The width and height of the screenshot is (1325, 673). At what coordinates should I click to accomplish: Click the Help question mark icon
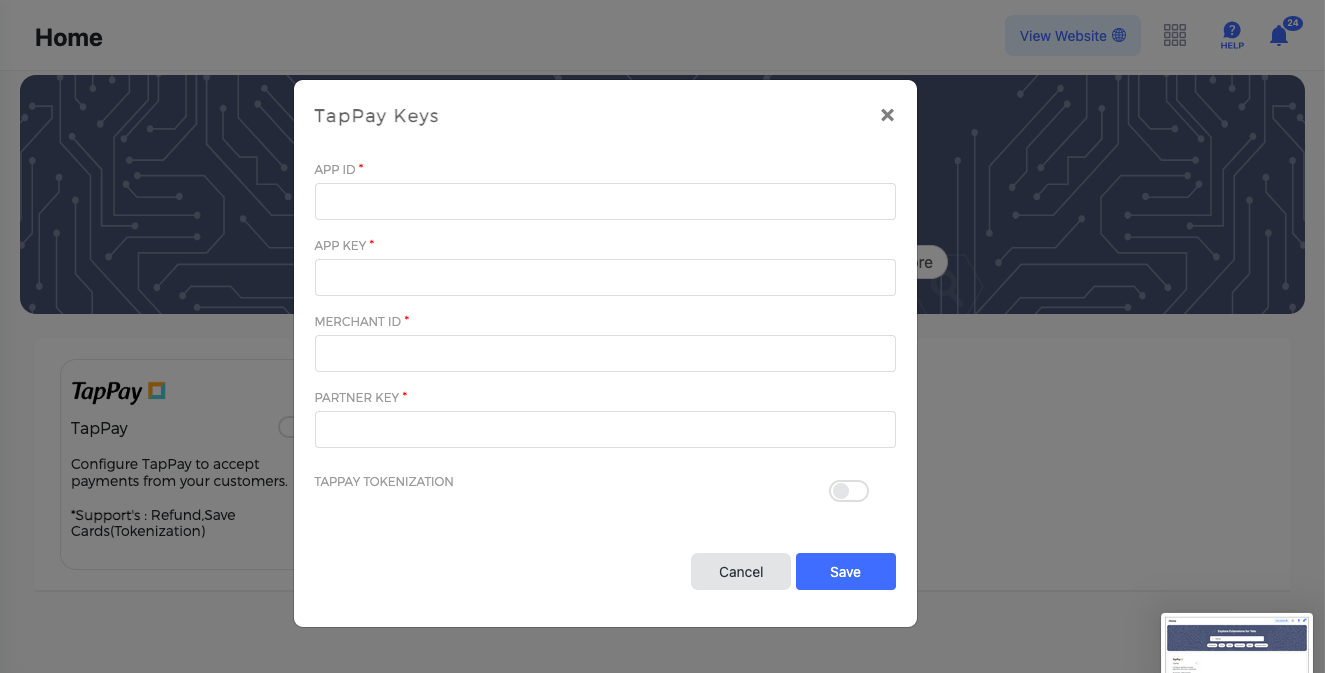pyautogui.click(x=1232, y=34)
